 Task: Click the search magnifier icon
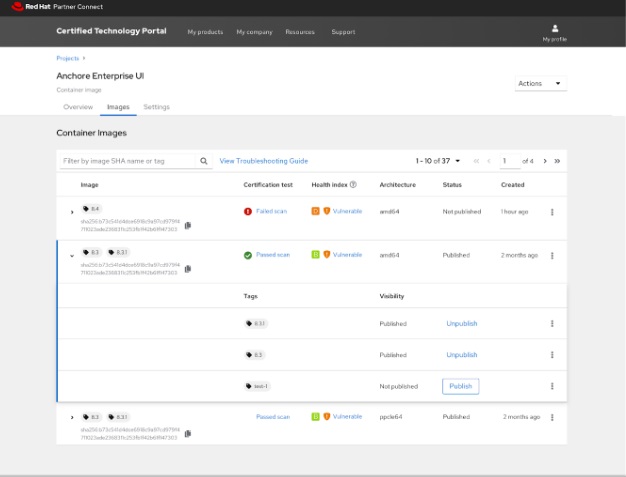pyautogui.click(x=204, y=161)
